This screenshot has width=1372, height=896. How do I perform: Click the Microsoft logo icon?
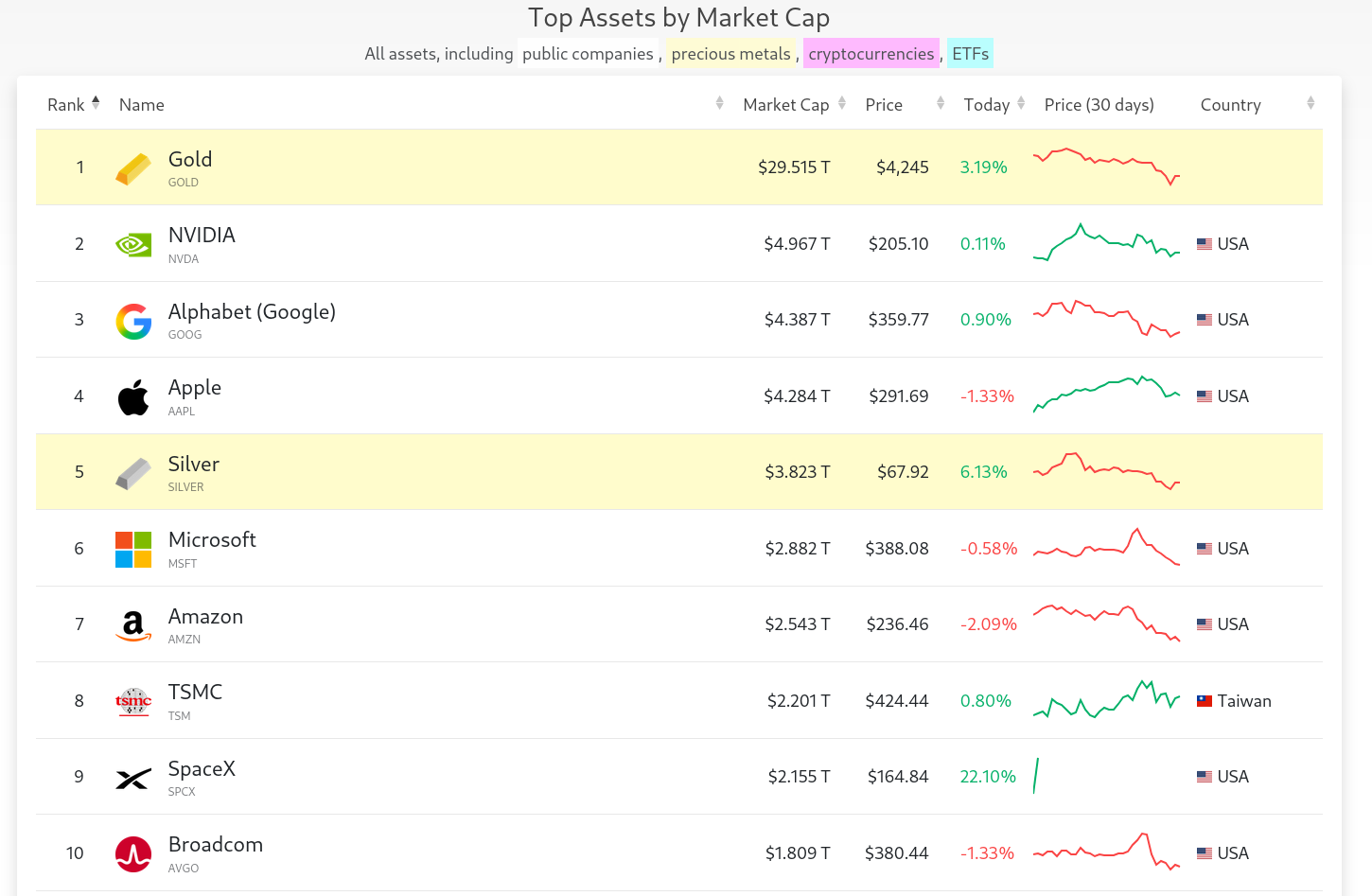click(x=133, y=550)
